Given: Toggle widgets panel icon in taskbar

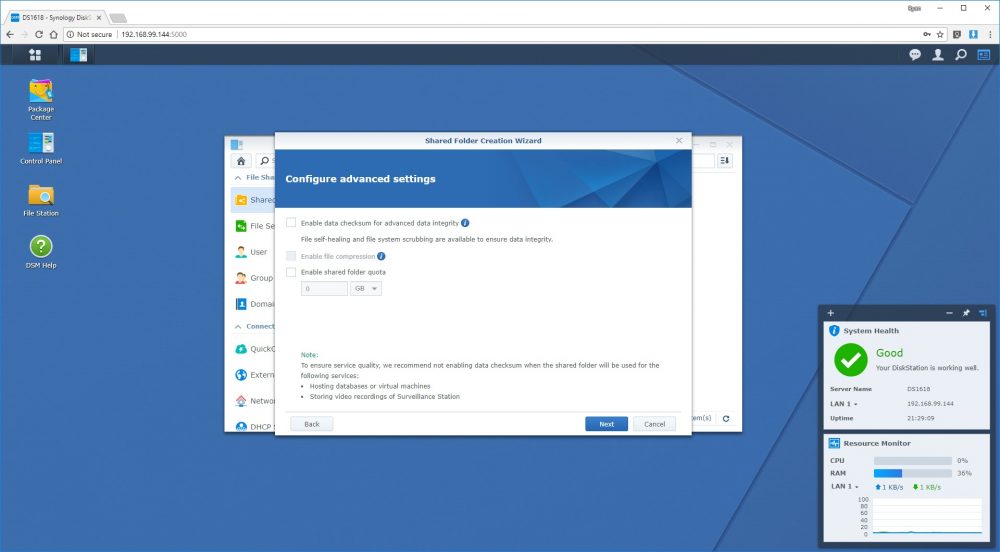Looking at the screenshot, I should coord(983,55).
